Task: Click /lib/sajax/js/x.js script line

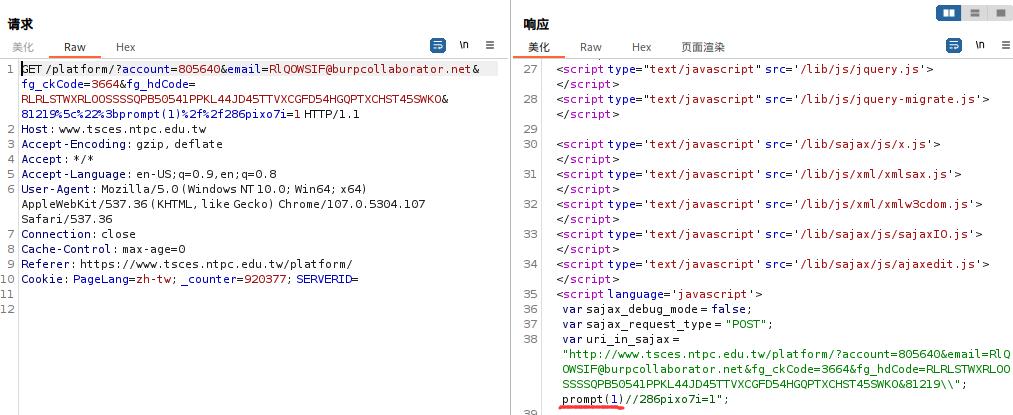Action: point(749,144)
